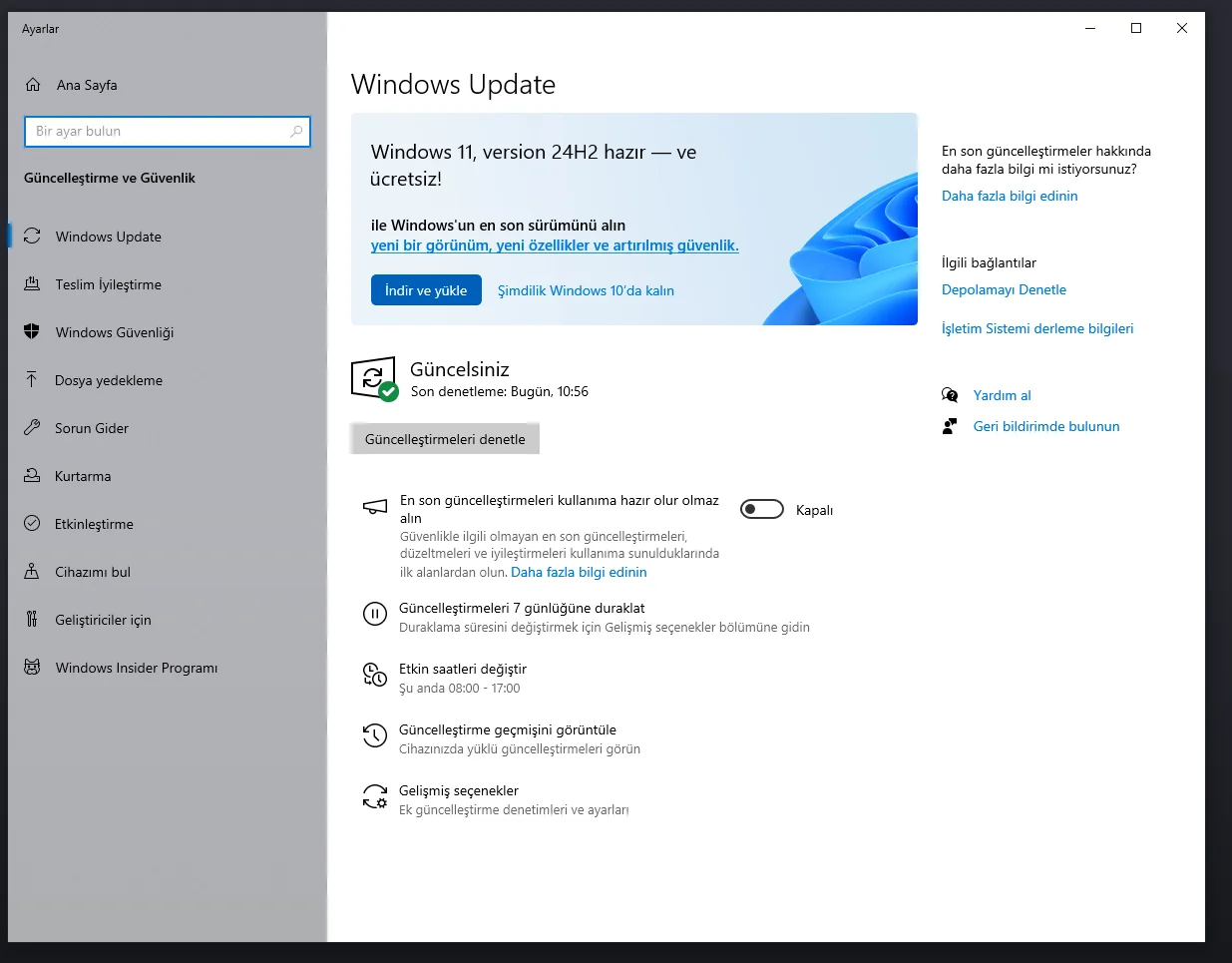
Task: Maximize the Ayarlar window
Action: 1136,28
